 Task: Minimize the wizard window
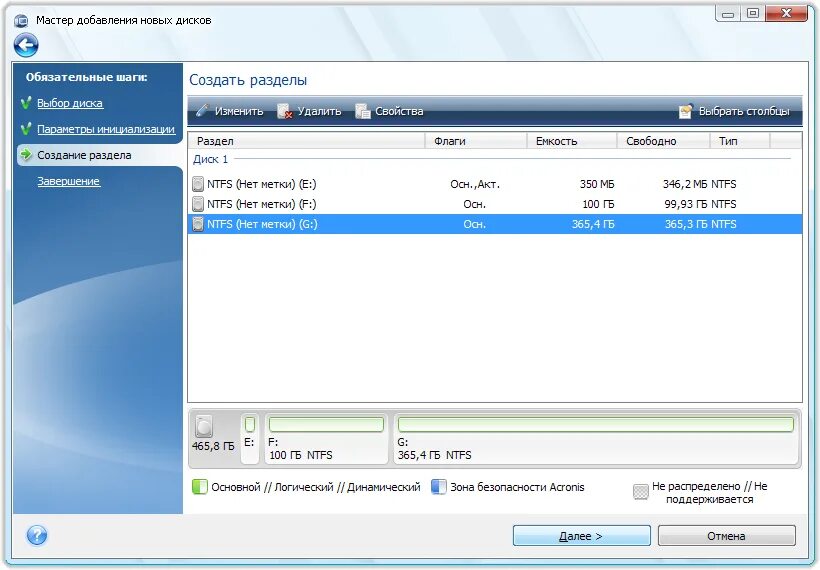coord(727,14)
